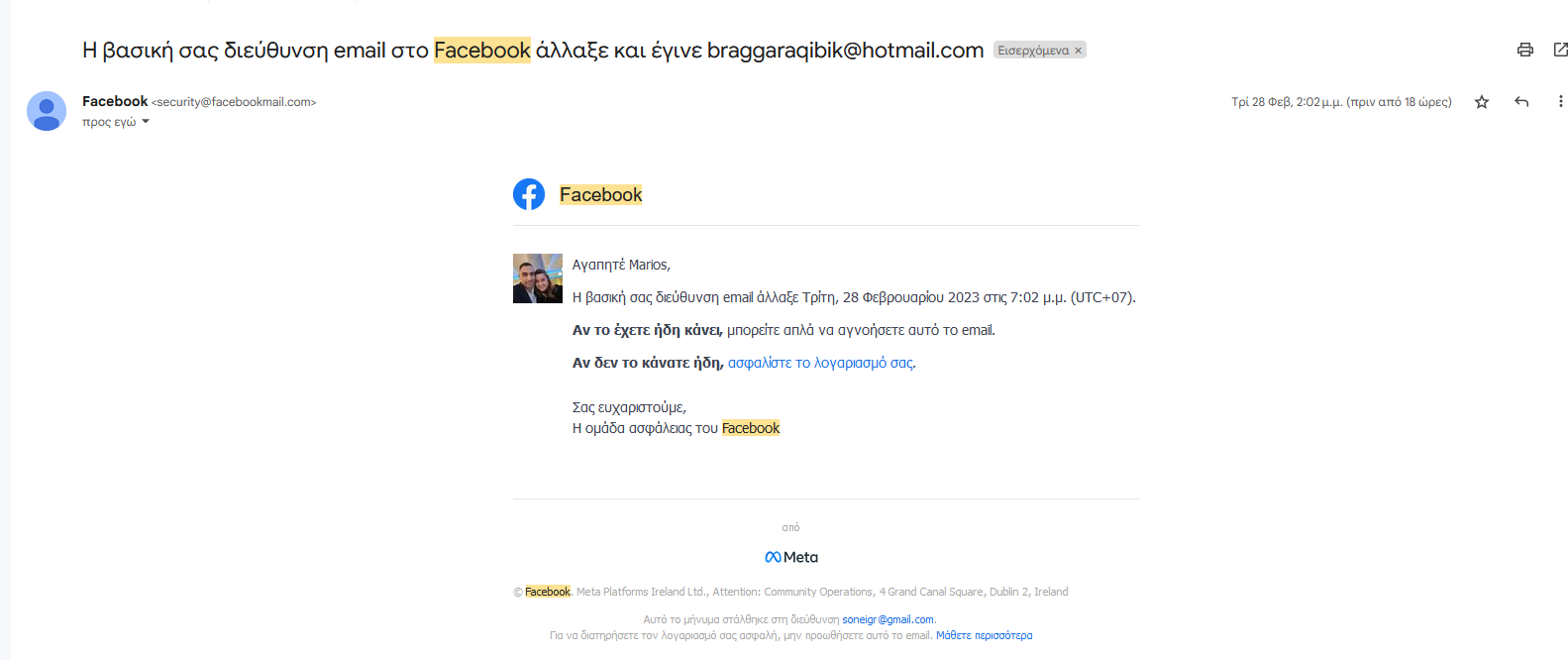Click the Facebook sender name
This screenshot has height=660, width=1568.
coord(115,101)
